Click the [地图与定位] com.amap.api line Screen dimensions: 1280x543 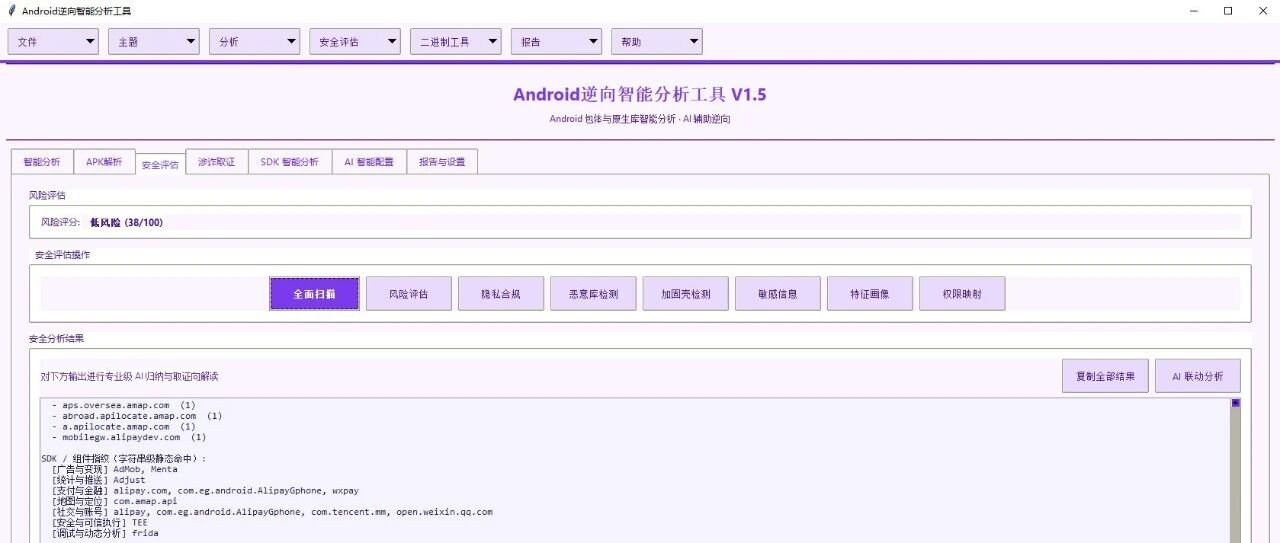[115, 501]
